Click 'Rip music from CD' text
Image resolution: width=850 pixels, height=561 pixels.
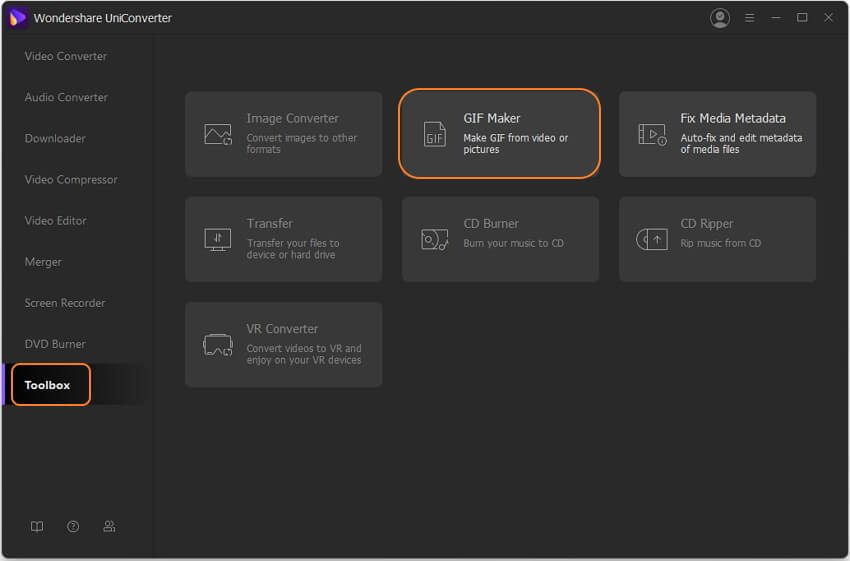(720, 243)
